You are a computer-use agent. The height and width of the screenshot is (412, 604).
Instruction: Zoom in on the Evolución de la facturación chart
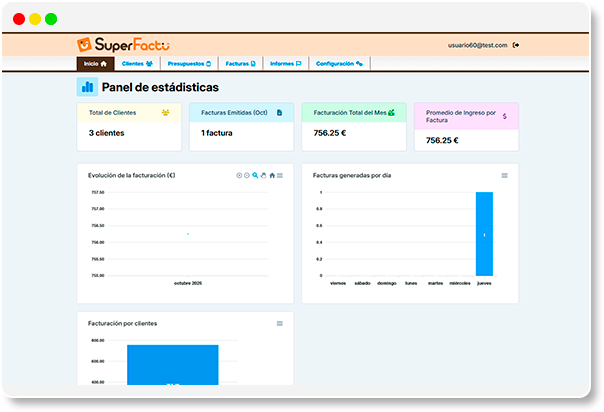pos(239,175)
